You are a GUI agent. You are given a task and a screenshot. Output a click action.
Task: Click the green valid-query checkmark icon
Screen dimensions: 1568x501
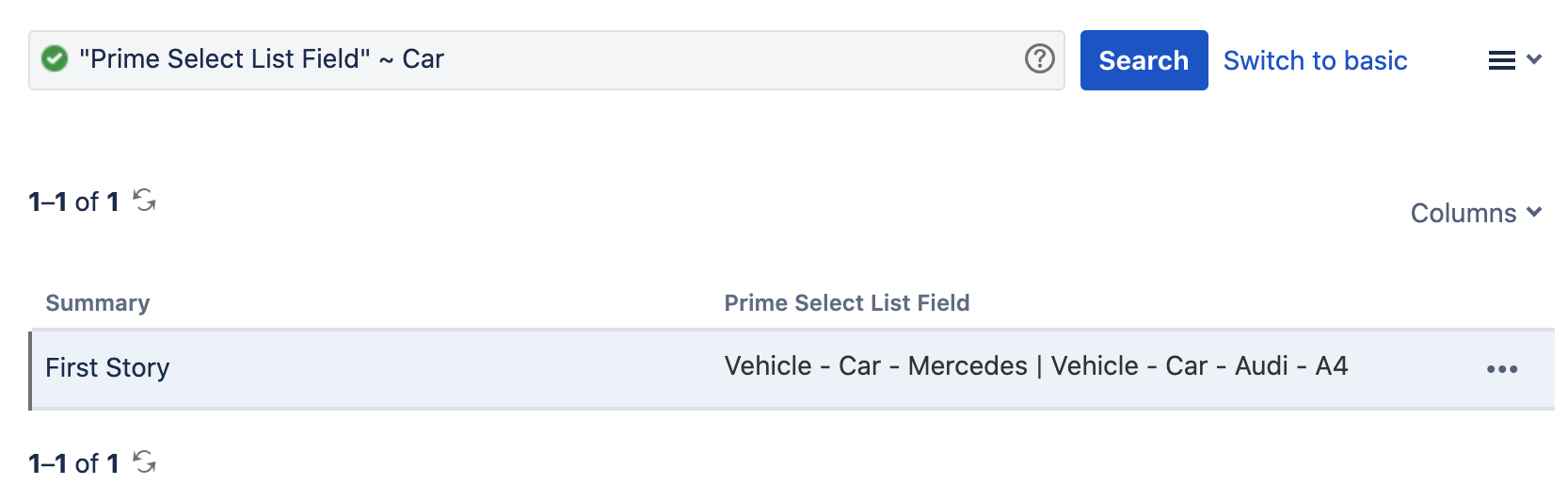pyautogui.click(x=55, y=59)
